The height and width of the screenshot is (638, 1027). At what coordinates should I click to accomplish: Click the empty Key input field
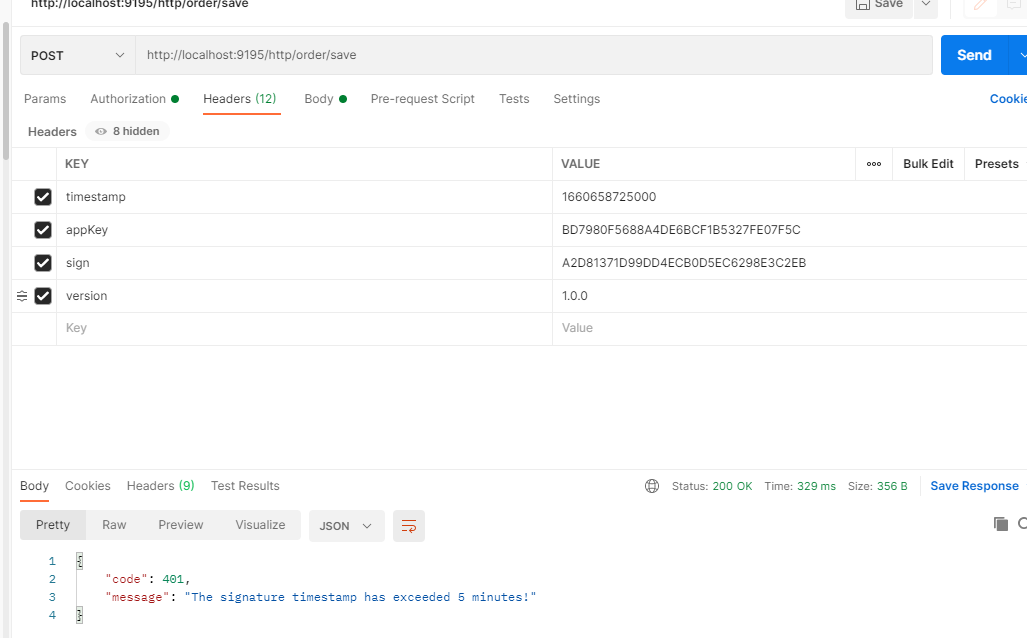click(305, 328)
